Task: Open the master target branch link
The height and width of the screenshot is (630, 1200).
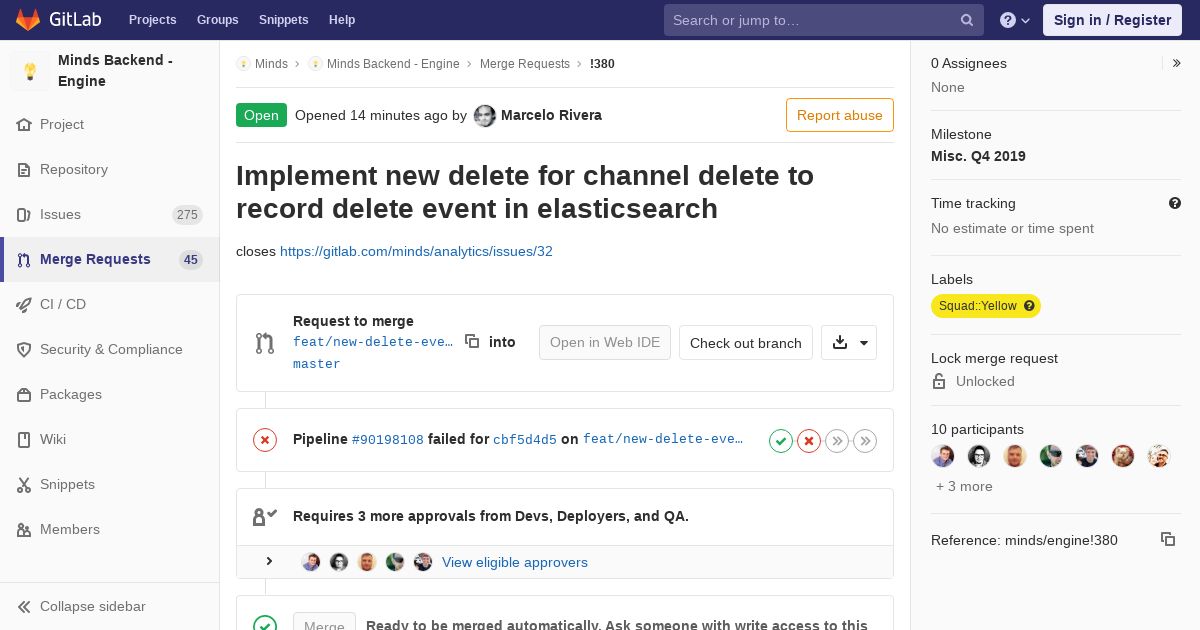Action: click(317, 364)
